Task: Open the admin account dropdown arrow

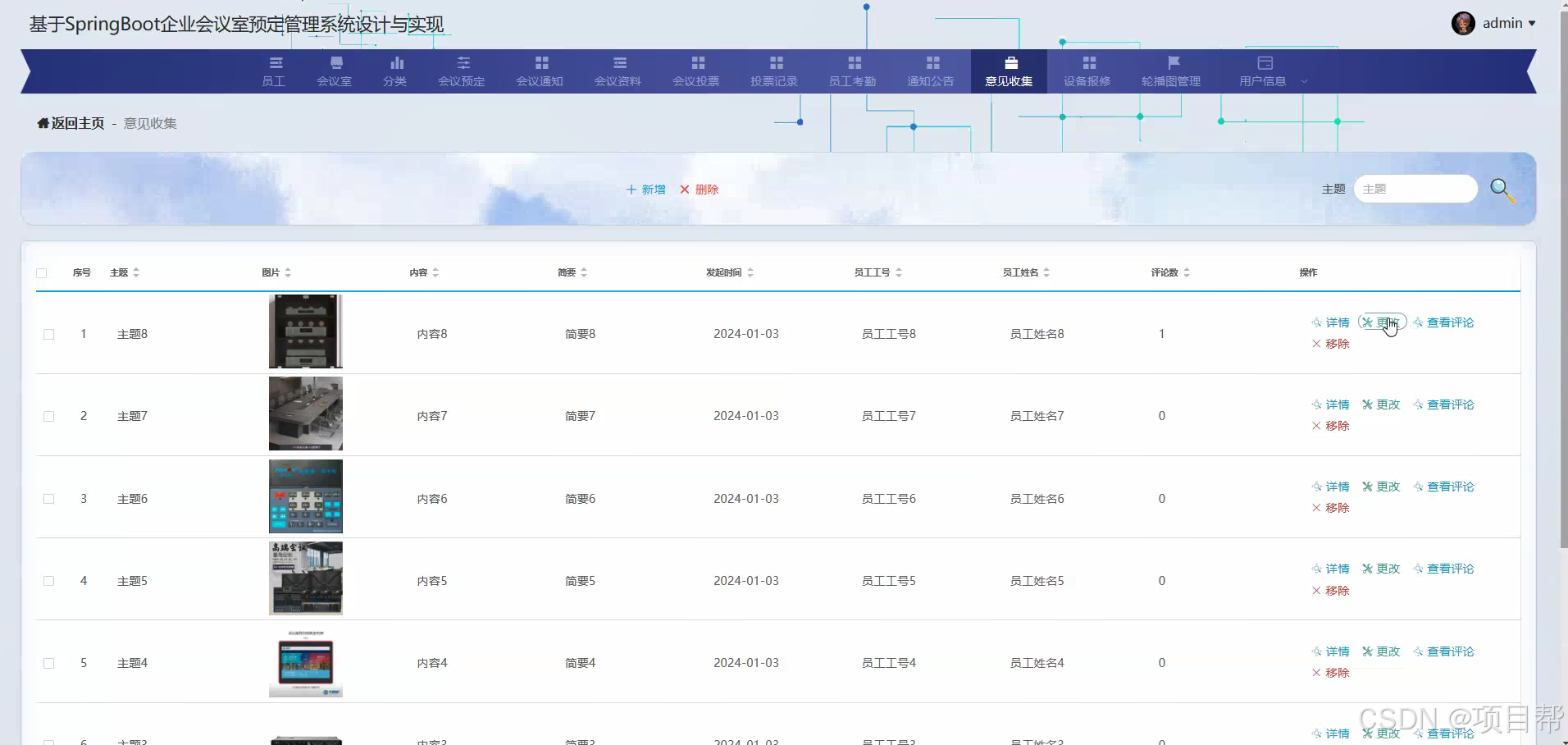Action: point(1532,24)
